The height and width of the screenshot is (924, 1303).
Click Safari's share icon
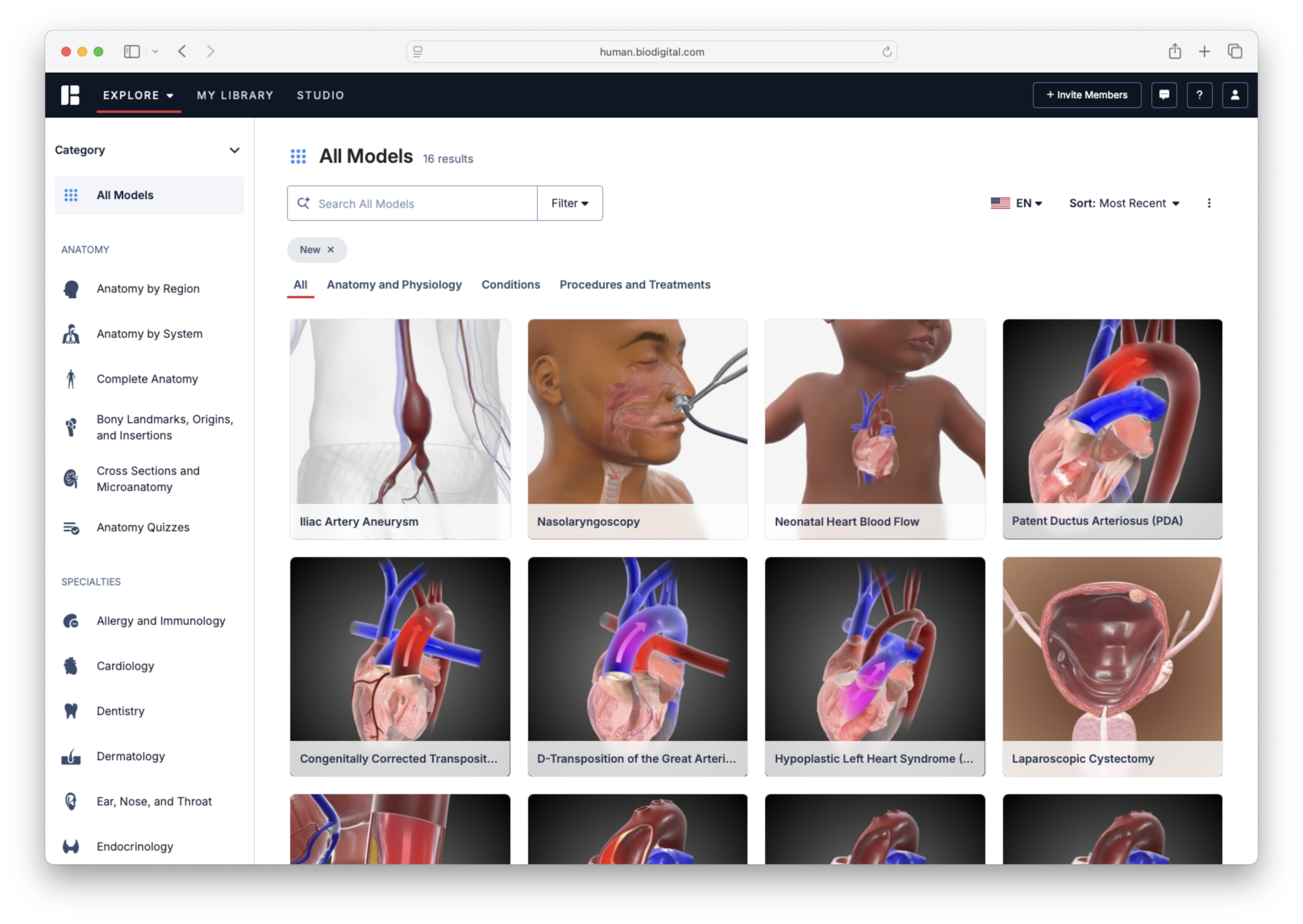pyautogui.click(x=1174, y=51)
